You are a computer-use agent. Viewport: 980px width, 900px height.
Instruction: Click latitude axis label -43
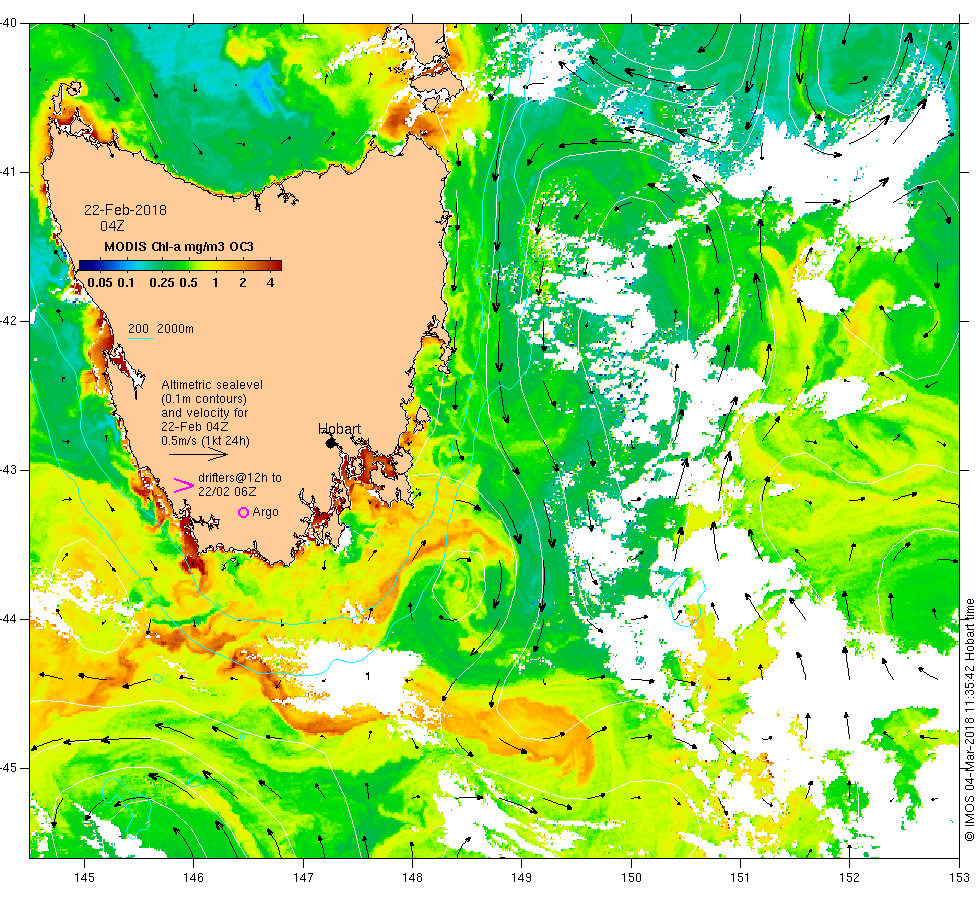(x=9, y=470)
